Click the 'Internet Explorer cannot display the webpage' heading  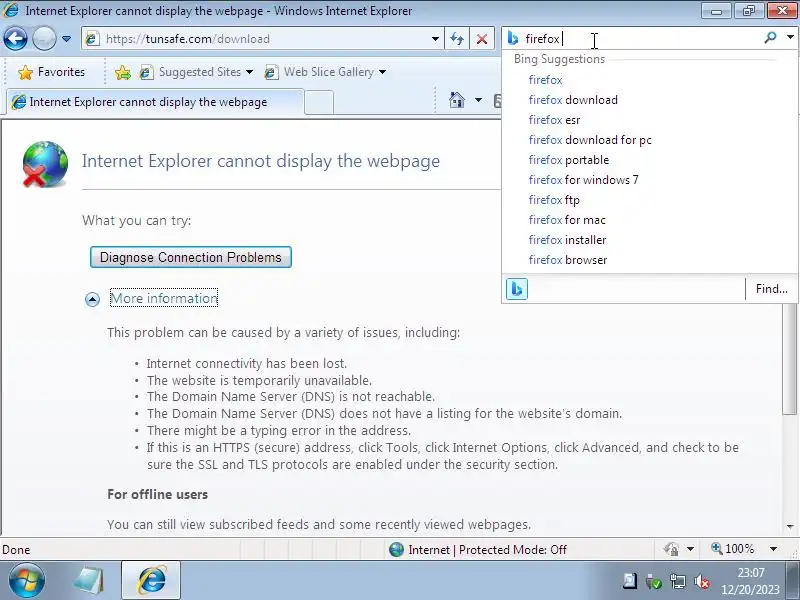tap(261, 161)
